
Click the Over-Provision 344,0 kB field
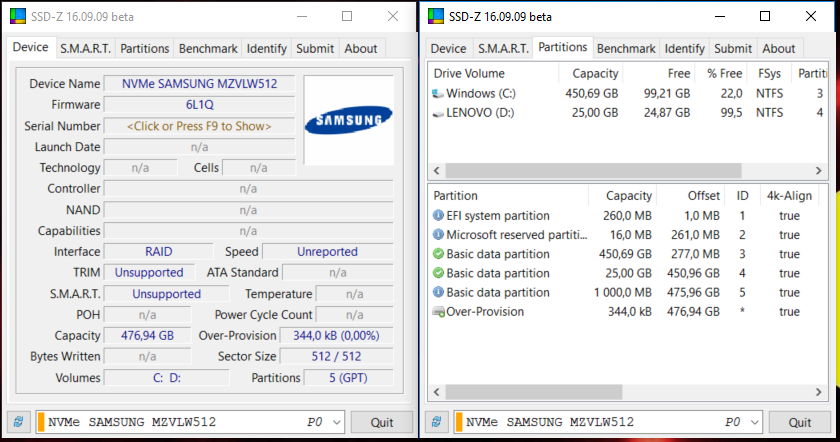pos(336,336)
